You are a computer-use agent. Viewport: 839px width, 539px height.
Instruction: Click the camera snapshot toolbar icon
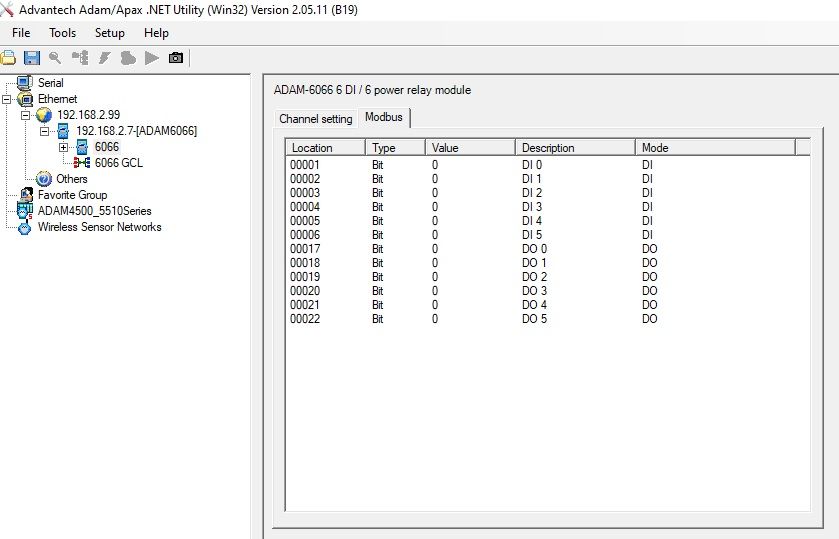click(176, 58)
